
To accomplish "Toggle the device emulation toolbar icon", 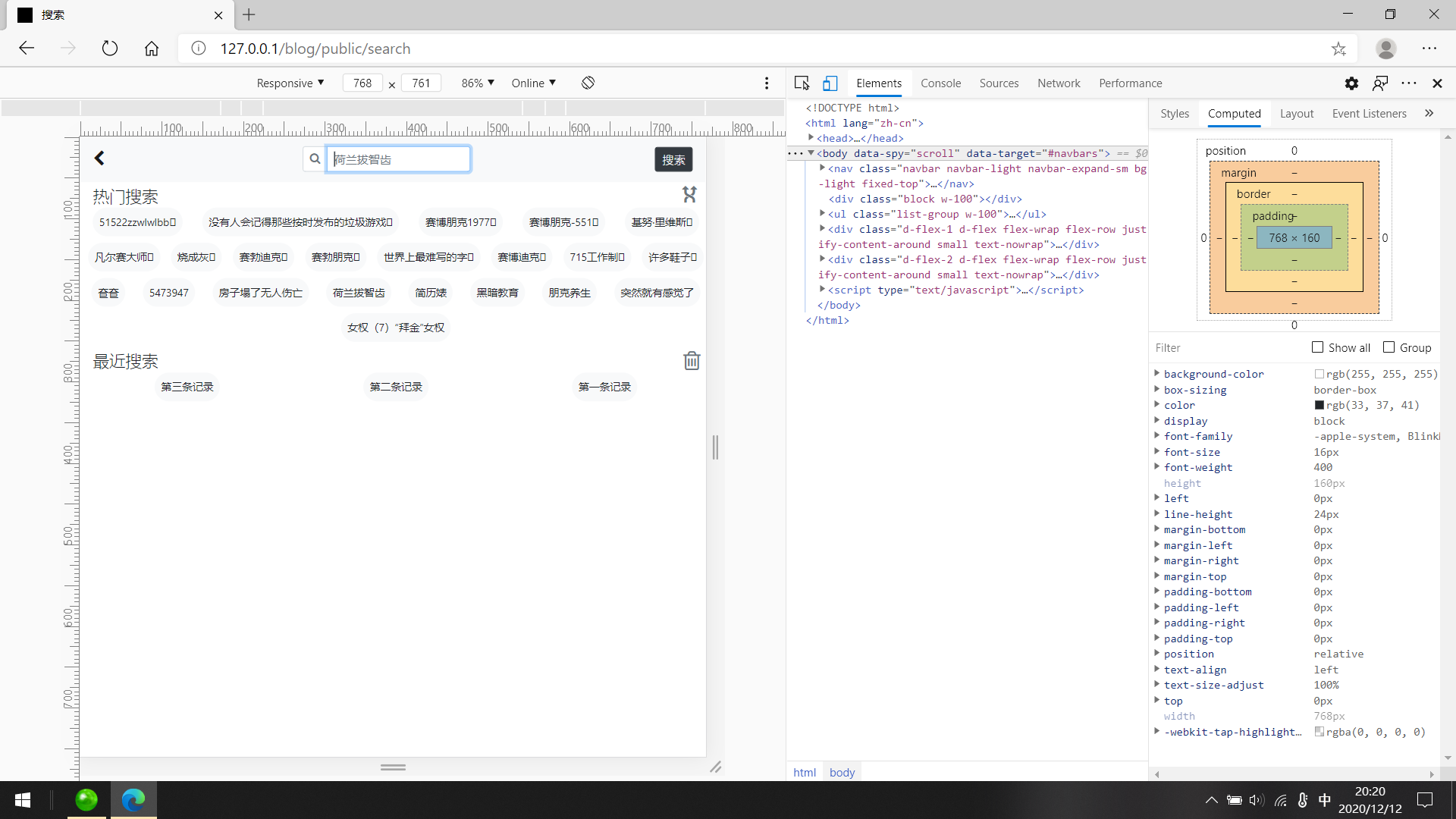I will pyautogui.click(x=830, y=83).
